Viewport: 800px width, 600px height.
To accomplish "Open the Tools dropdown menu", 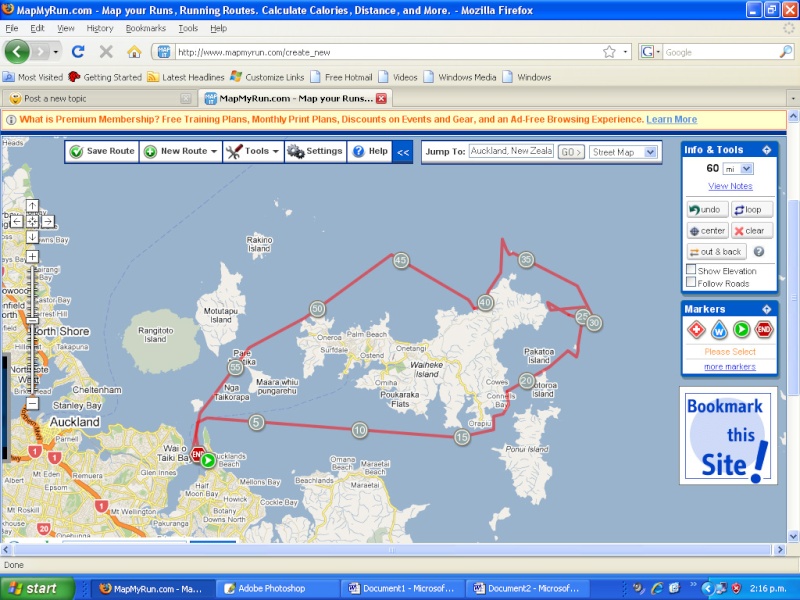I will pyautogui.click(x=253, y=152).
